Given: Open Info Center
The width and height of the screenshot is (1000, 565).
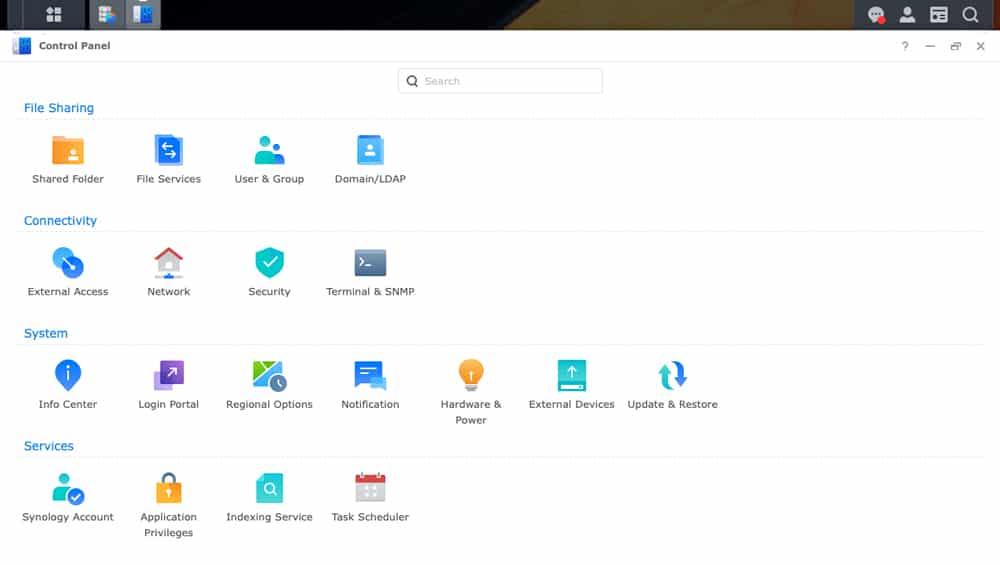Looking at the screenshot, I should (68, 385).
